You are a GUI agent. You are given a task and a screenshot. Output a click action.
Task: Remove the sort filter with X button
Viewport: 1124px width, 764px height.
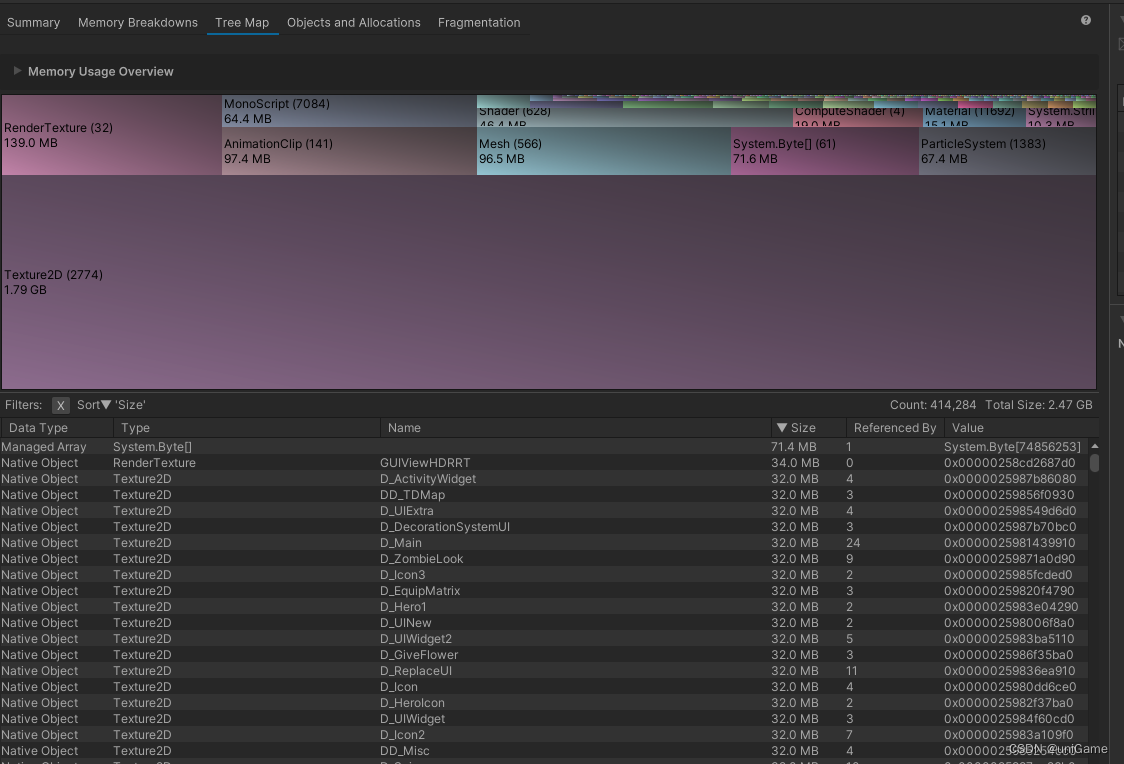61,405
